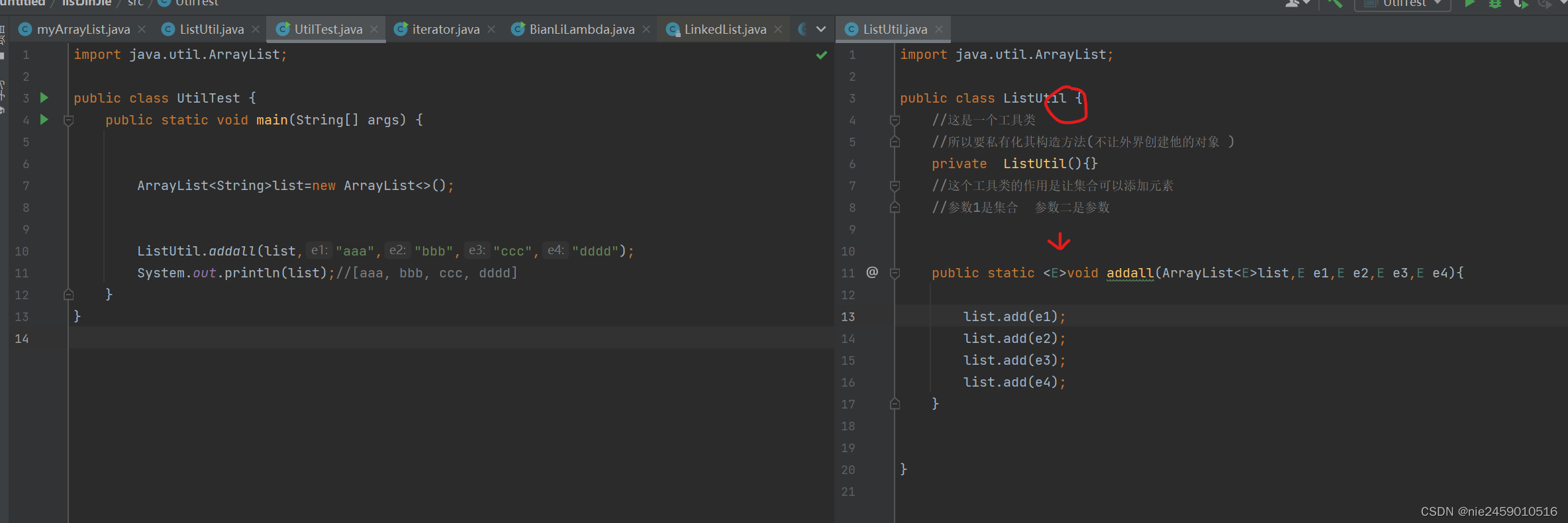Run UtilTest with the green play button
The image size is (1568, 523).
(x=1470, y=4)
